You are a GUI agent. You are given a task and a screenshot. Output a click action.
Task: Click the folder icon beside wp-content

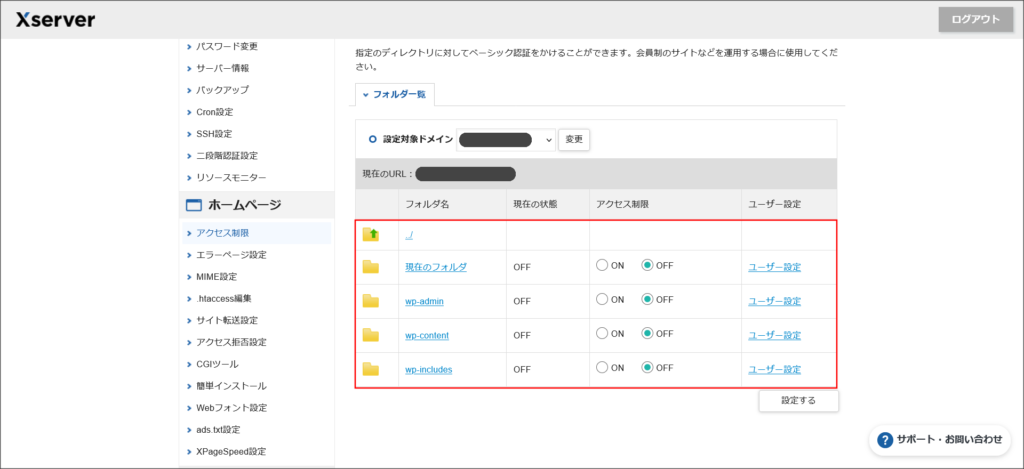coord(371,335)
